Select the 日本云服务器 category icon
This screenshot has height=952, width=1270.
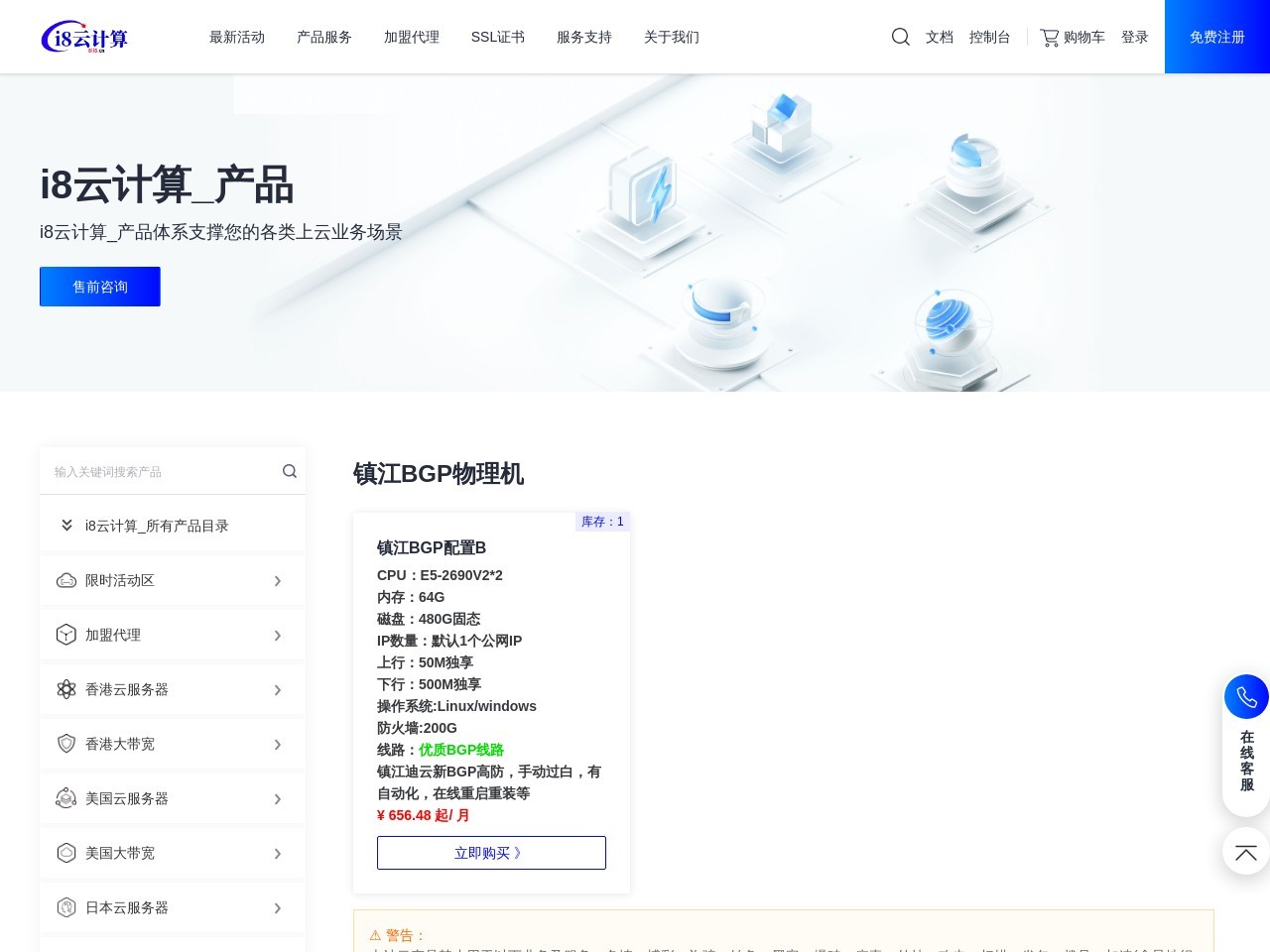[65, 906]
